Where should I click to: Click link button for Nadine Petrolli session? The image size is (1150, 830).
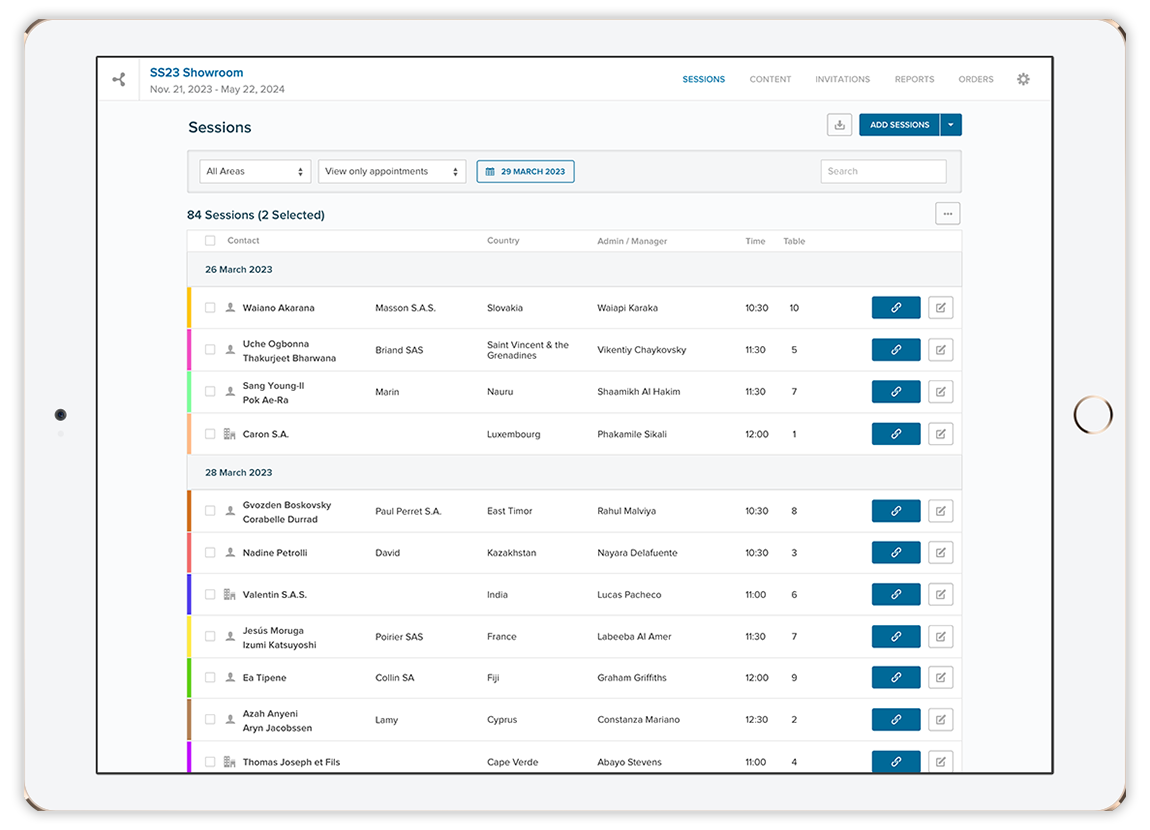pos(896,553)
